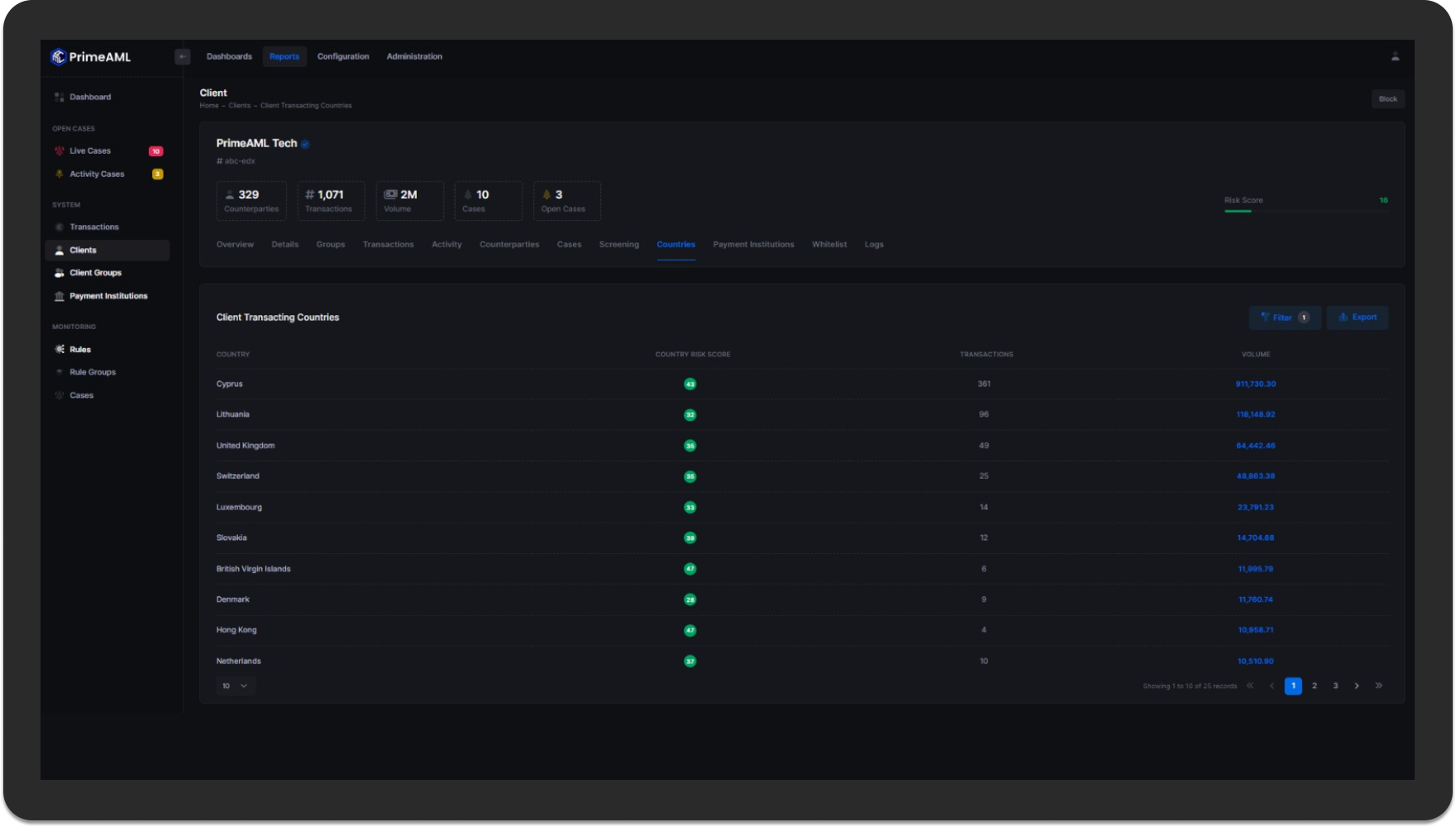Viewport: 1456px width, 827px height.
Task: Click the Block button
Action: click(x=1388, y=99)
